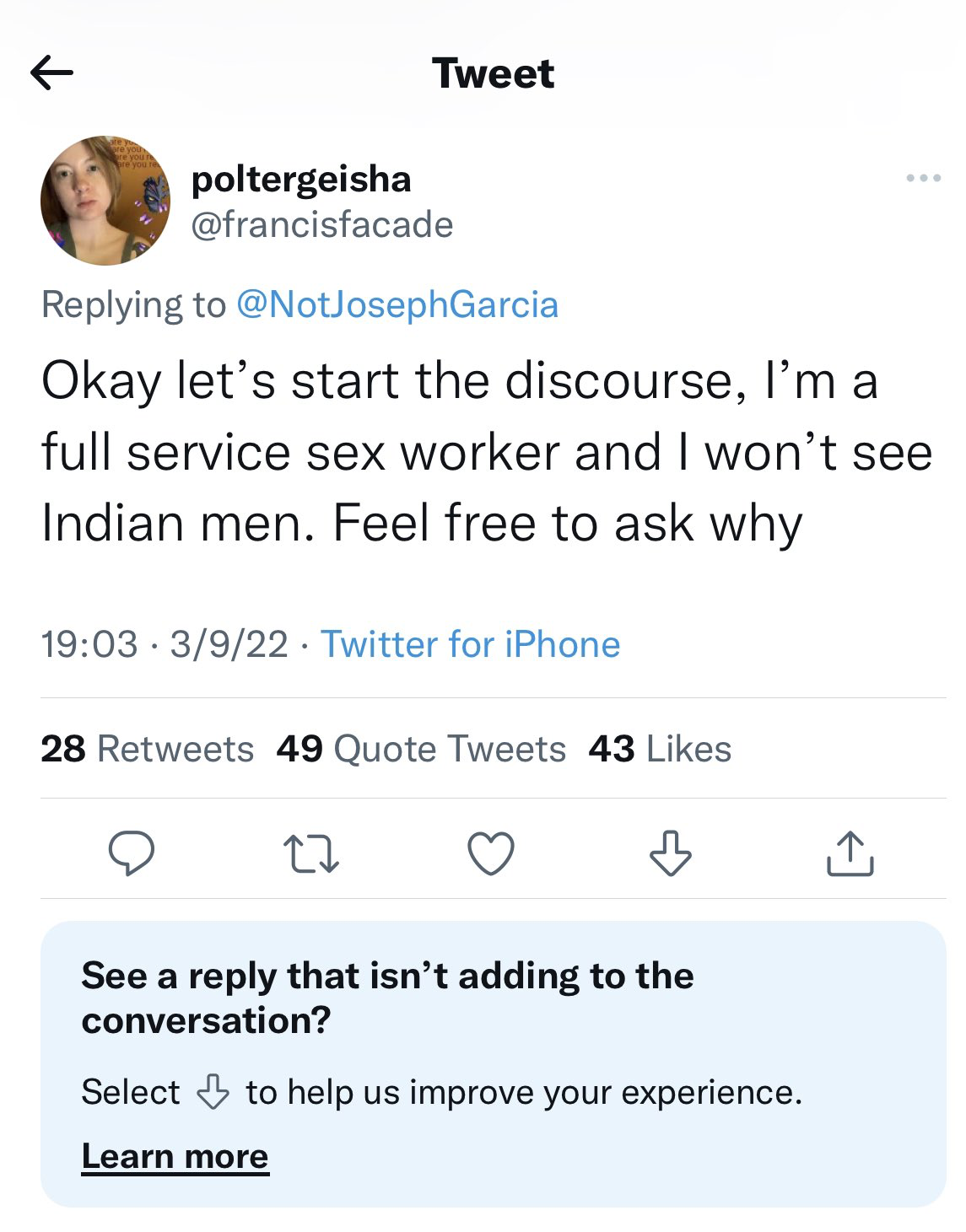View the 43 Likes list
Image resolution: width=966 pixels, height=1232 pixels.
coord(660,749)
